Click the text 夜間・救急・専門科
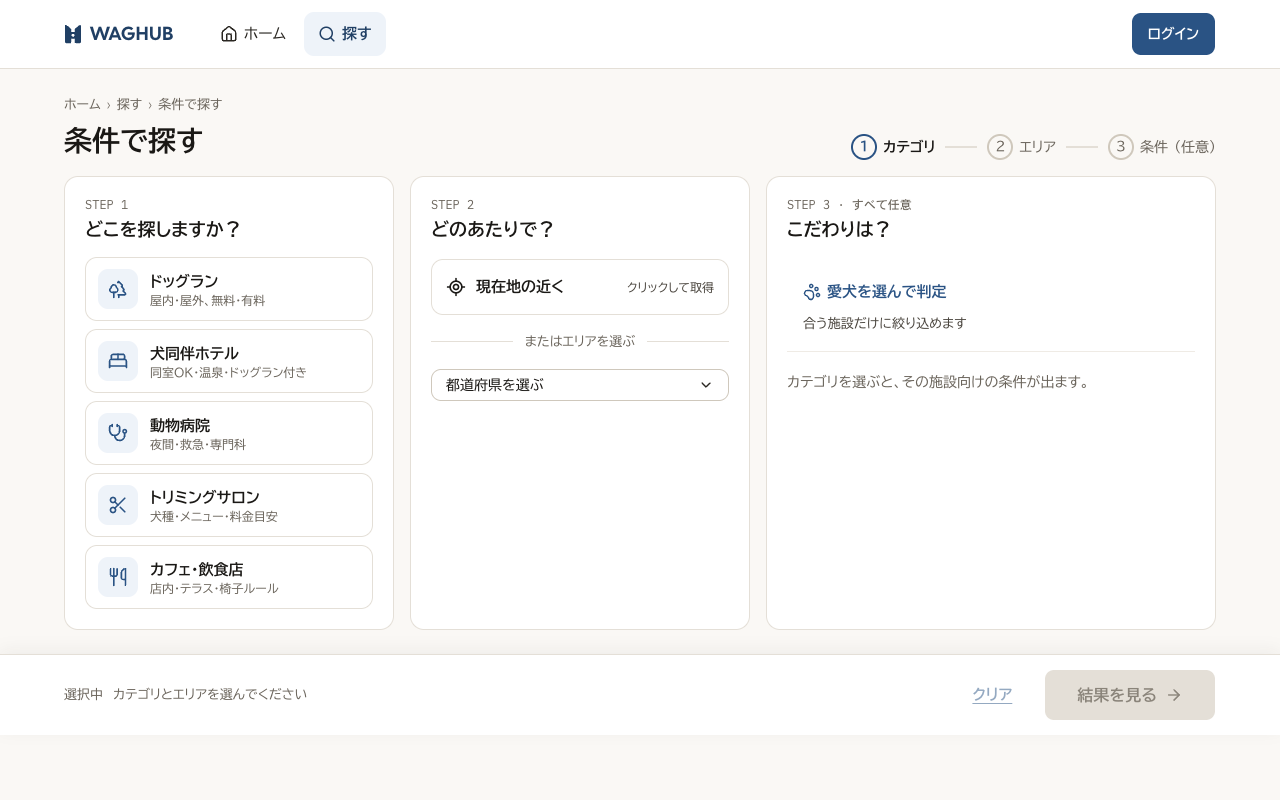The width and height of the screenshot is (1280, 800). tap(198, 445)
